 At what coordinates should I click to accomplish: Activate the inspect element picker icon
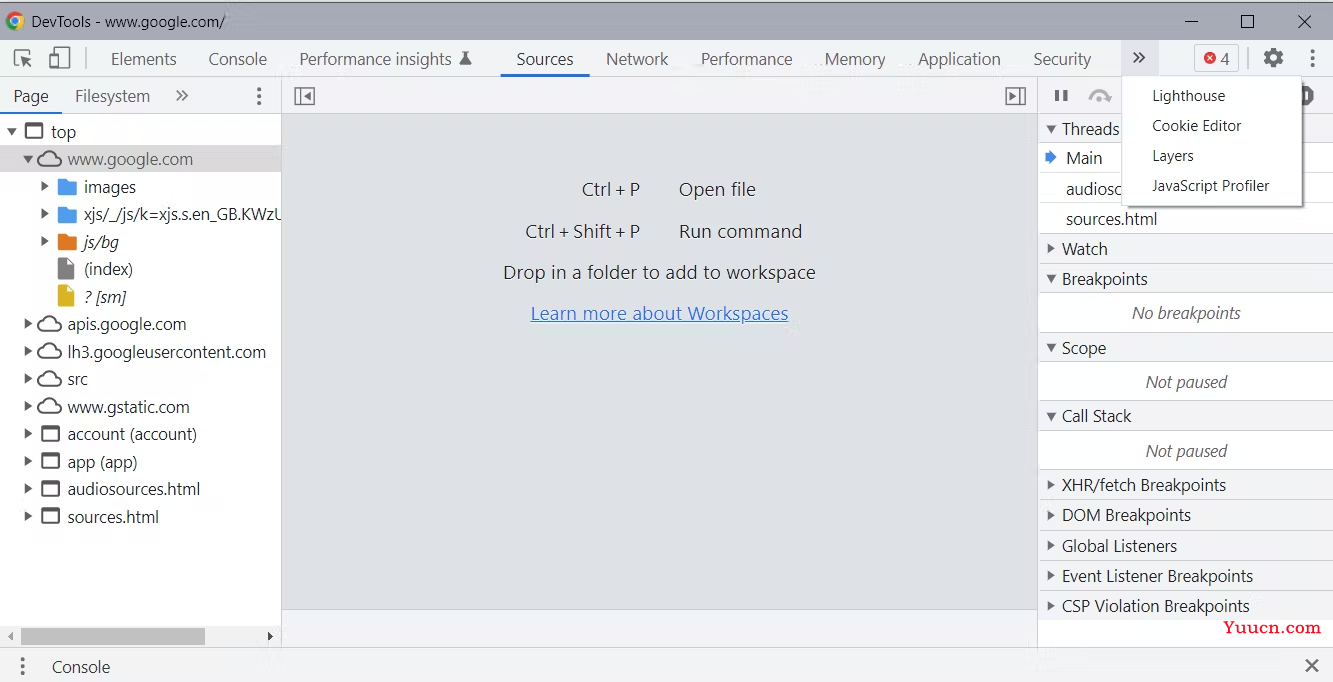pos(23,59)
